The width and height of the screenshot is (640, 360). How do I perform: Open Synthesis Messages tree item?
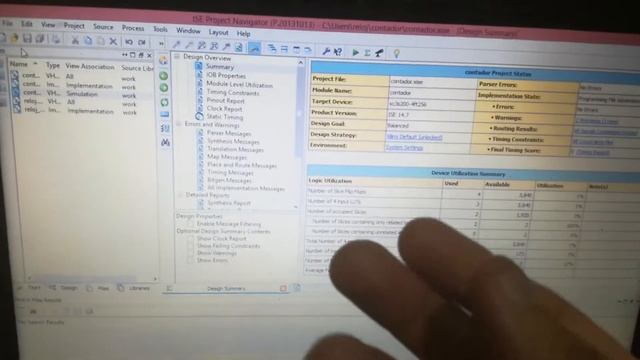pos(233,141)
